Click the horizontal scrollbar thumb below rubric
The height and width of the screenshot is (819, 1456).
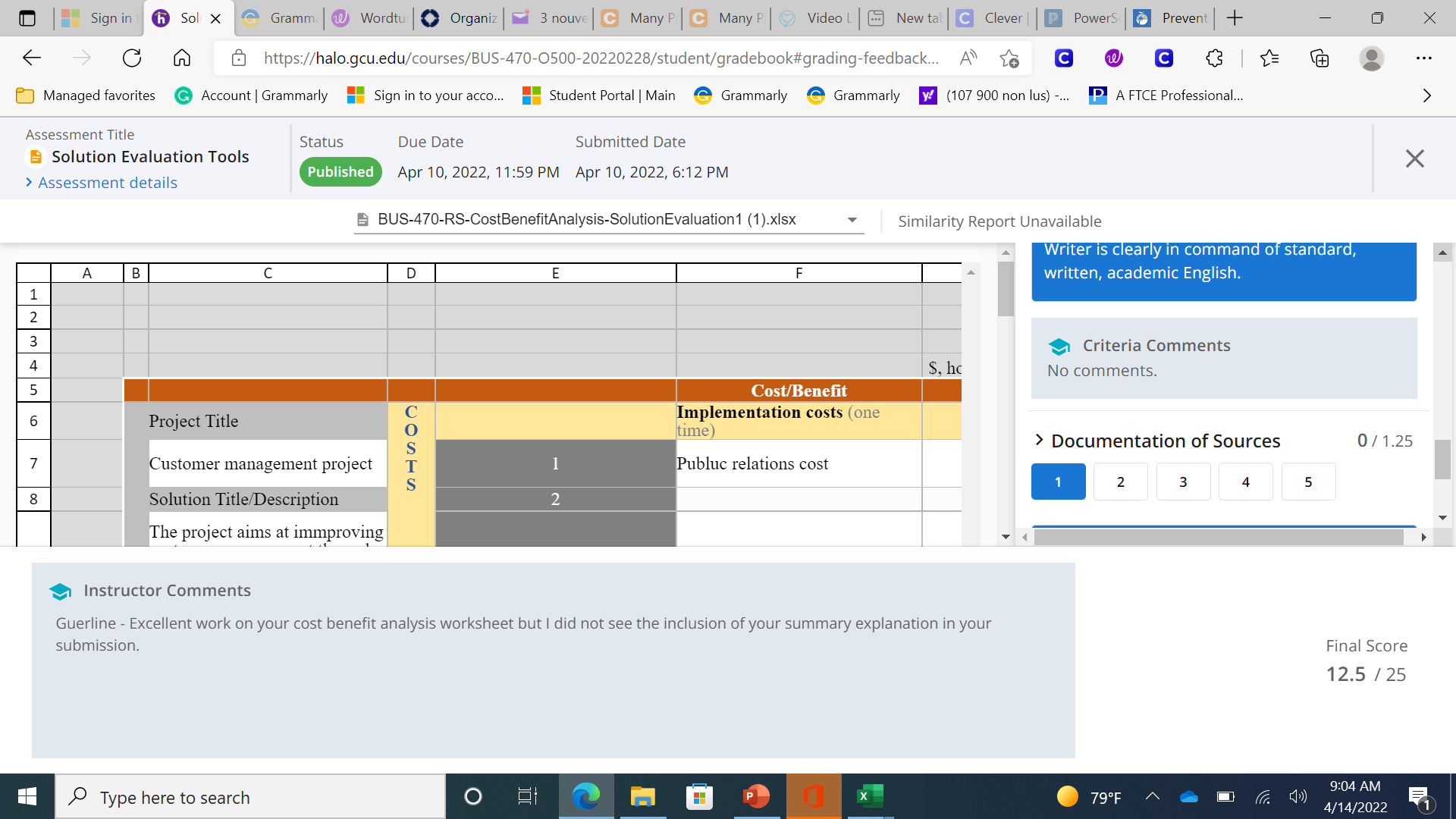coord(1219,537)
